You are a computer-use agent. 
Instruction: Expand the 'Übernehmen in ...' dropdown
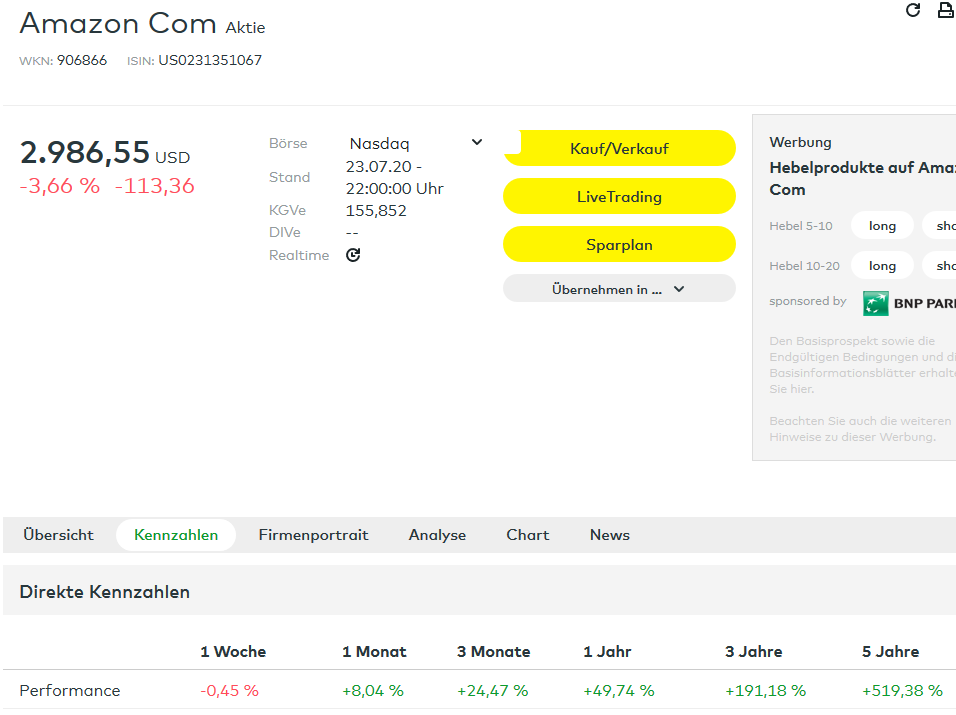click(619, 289)
